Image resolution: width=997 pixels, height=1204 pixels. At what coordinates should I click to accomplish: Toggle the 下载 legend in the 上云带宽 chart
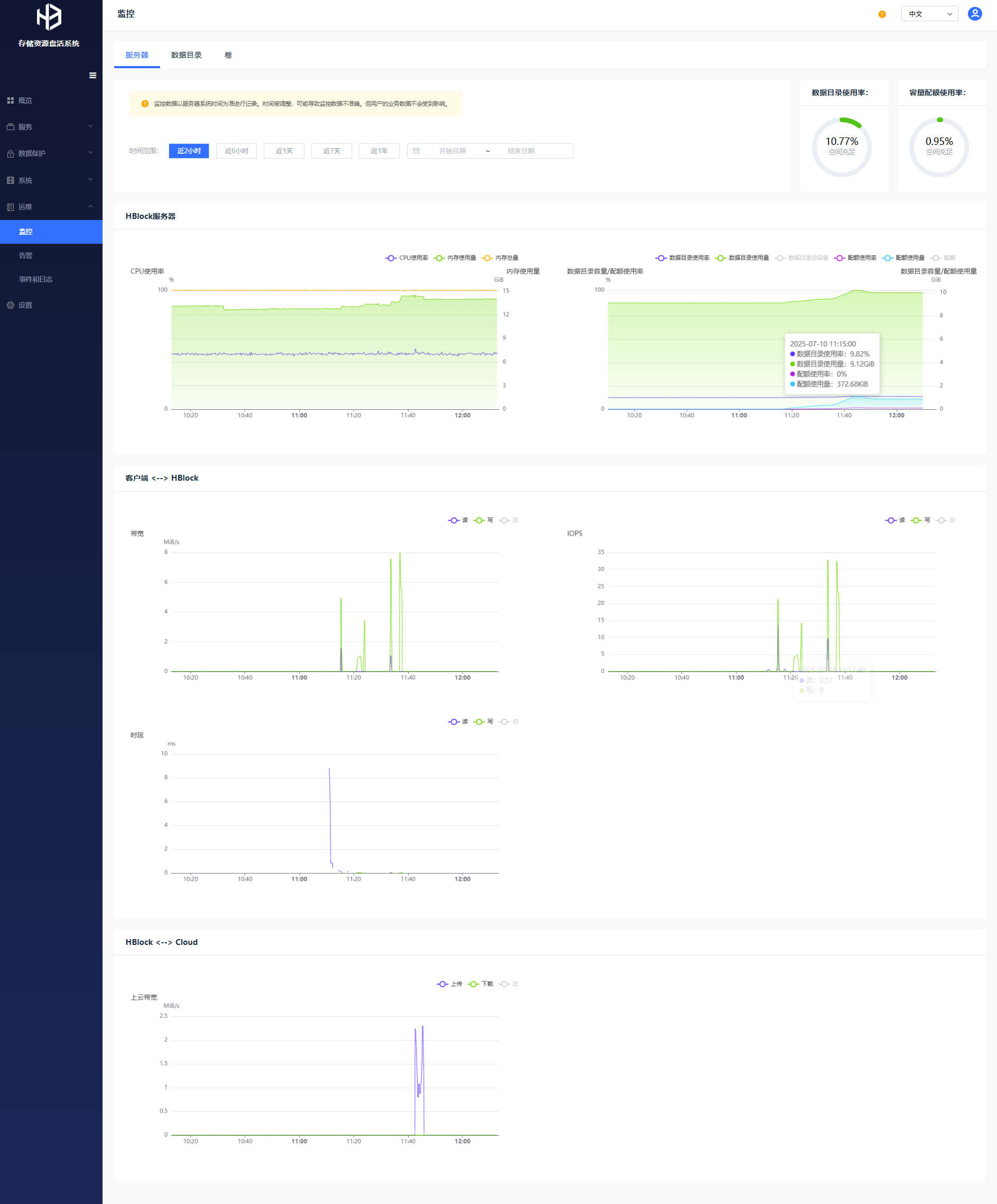pos(481,984)
